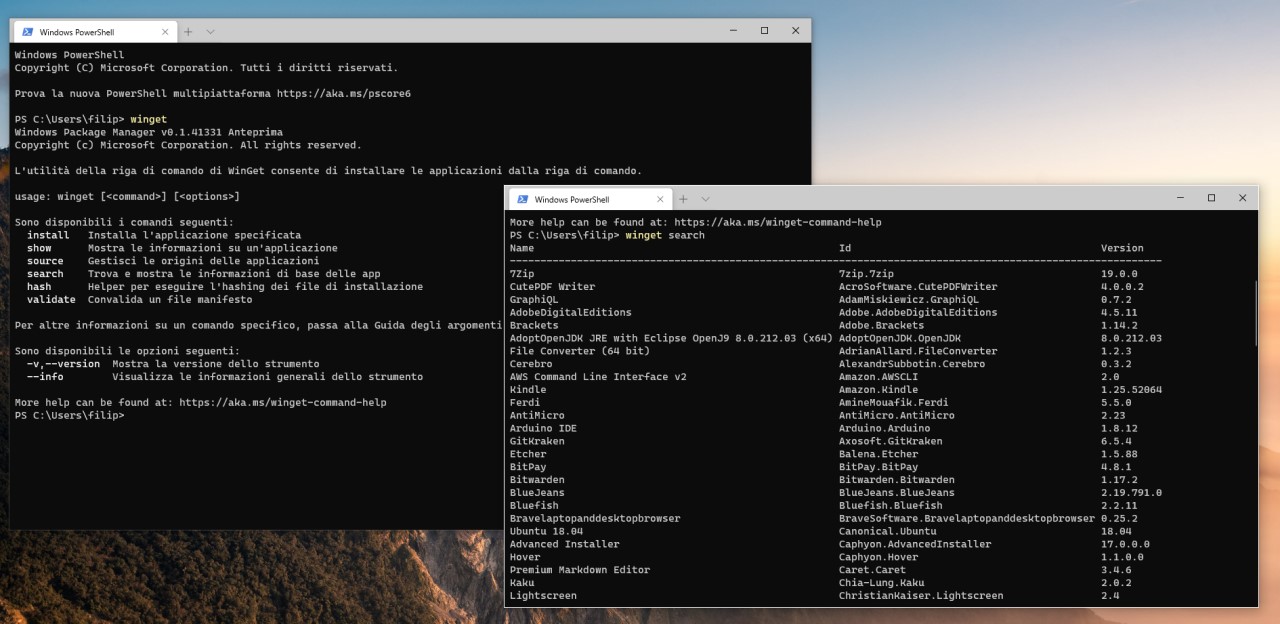Click PowerShell icon in back window tab

pyautogui.click(x=28, y=32)
